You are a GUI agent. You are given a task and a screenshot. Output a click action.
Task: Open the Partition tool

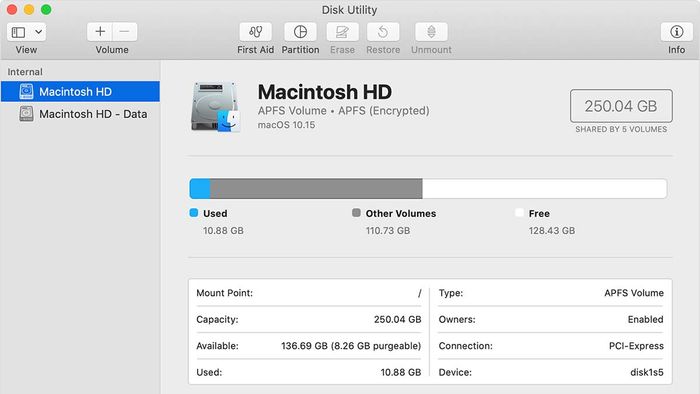coord(300,32)
